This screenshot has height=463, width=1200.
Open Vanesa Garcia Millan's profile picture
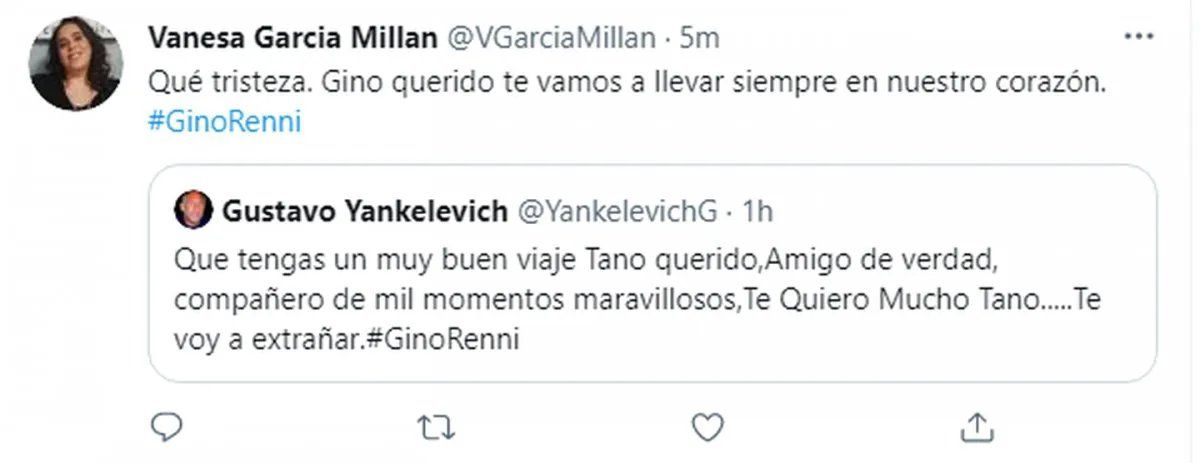(76, 63)
